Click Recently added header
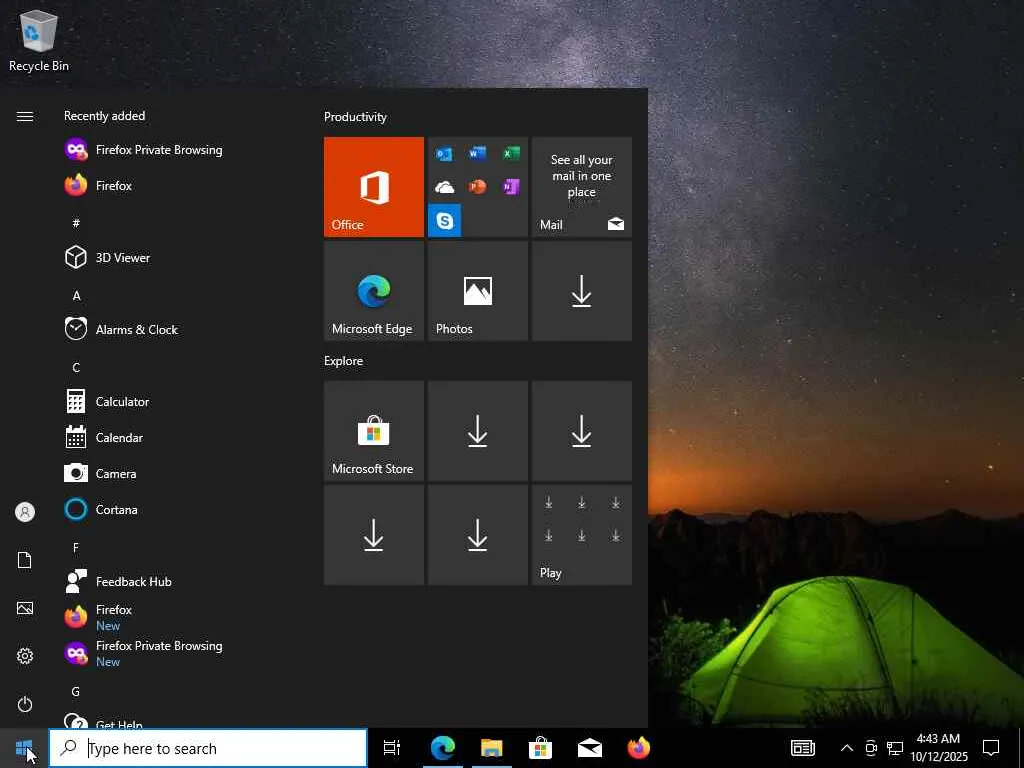The width and height of the screenshot is (1024, 768). 104,116
